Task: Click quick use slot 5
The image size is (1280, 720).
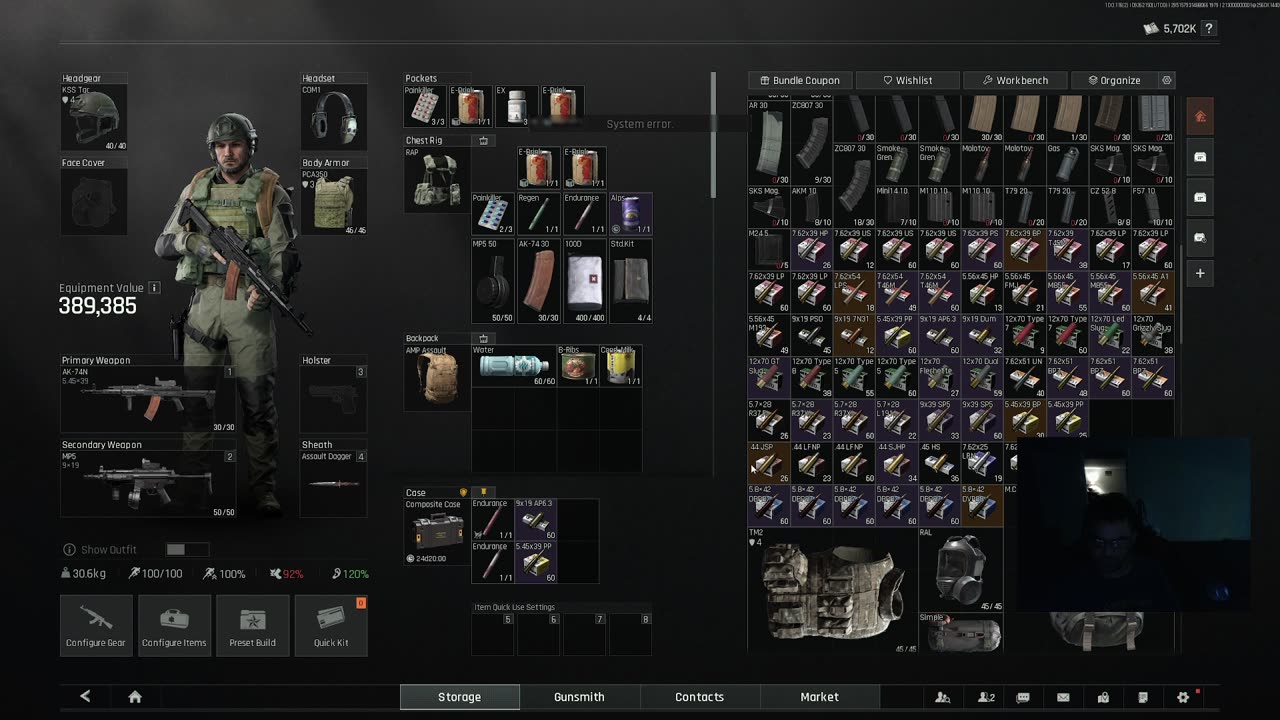Action: (493, 634)
